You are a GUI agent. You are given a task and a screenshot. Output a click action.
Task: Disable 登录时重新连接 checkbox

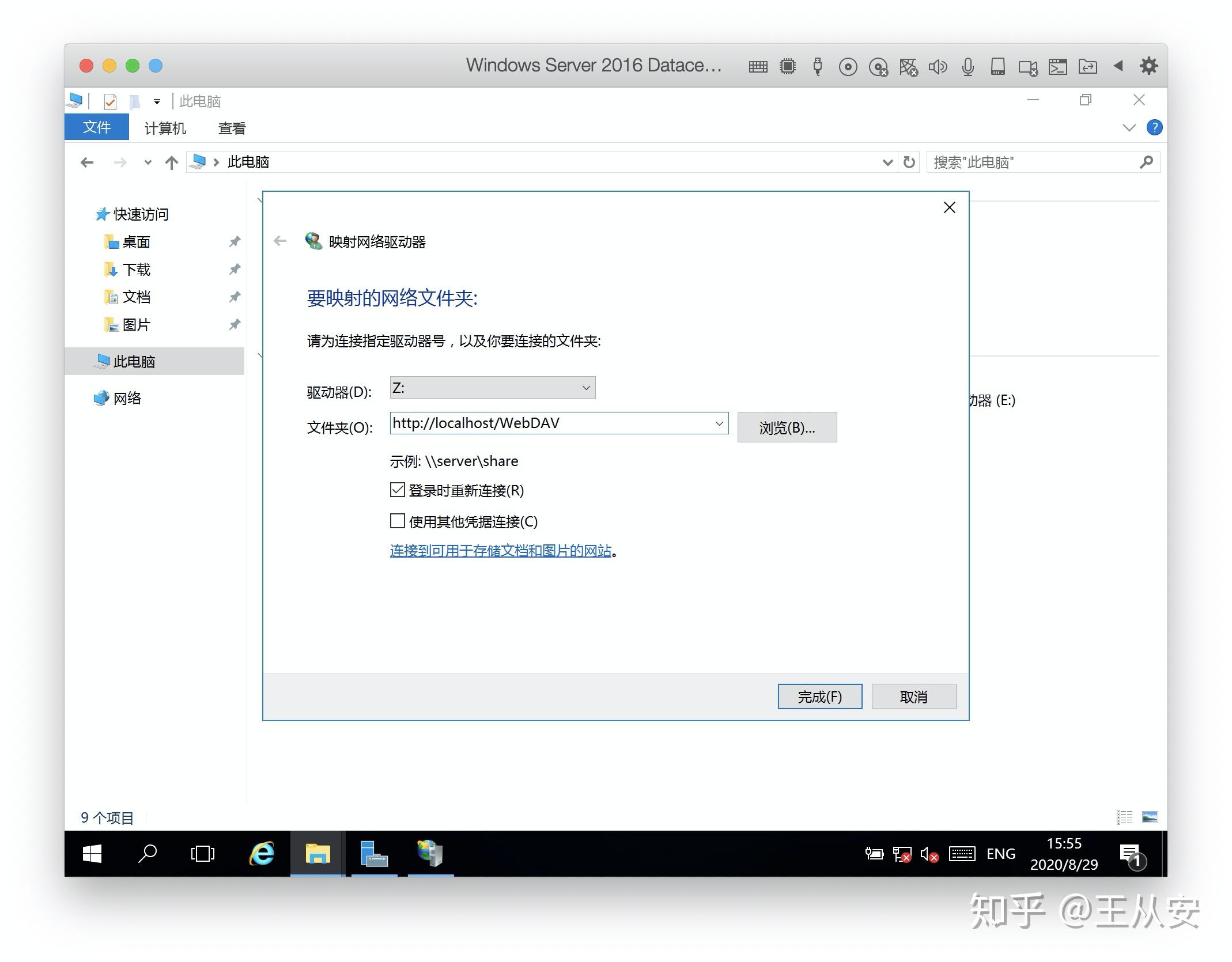pos(397,489)
